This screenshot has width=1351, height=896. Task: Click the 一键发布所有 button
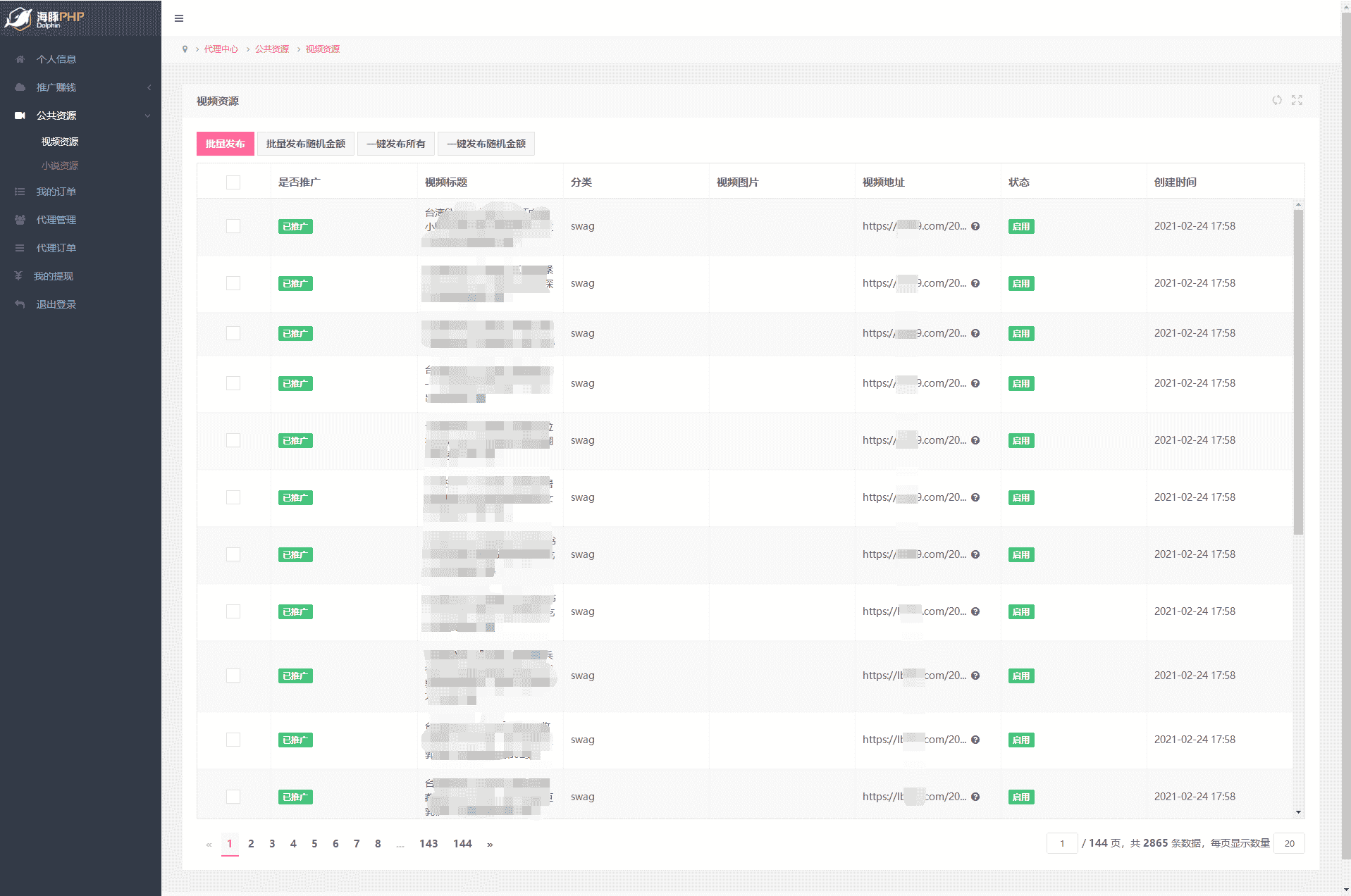[396, 144]
